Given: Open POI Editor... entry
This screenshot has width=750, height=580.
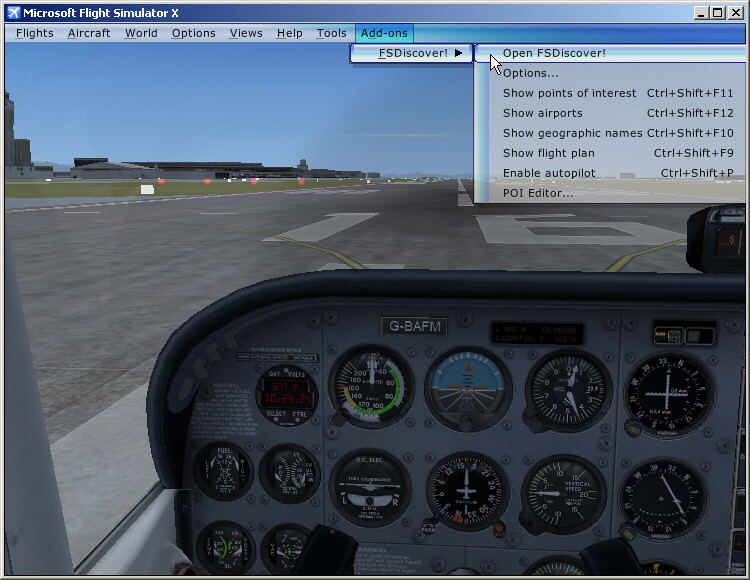Looking at the screenshot, I should [538, 193].
